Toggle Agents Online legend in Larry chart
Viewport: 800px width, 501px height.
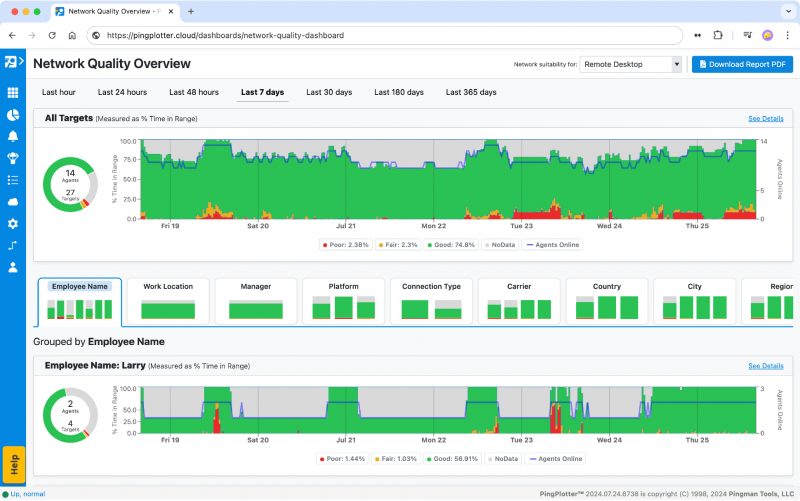coord(556,459)
